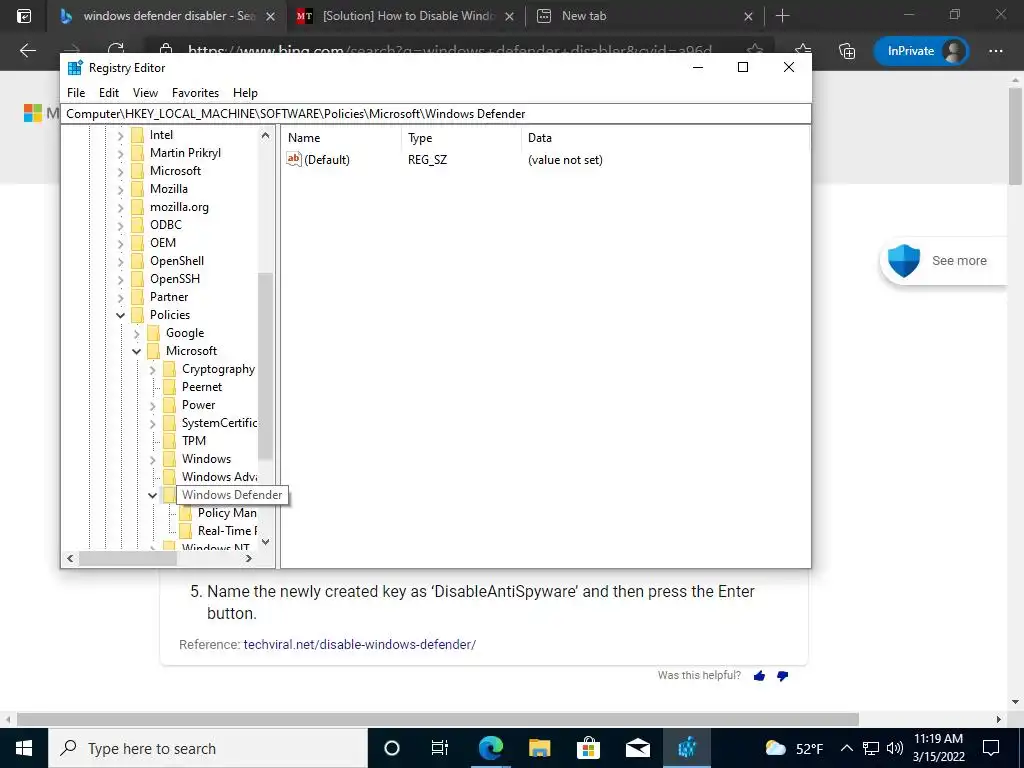1024x768 pixels.
Task: Open the notification center icon
Action: (991, 748)
